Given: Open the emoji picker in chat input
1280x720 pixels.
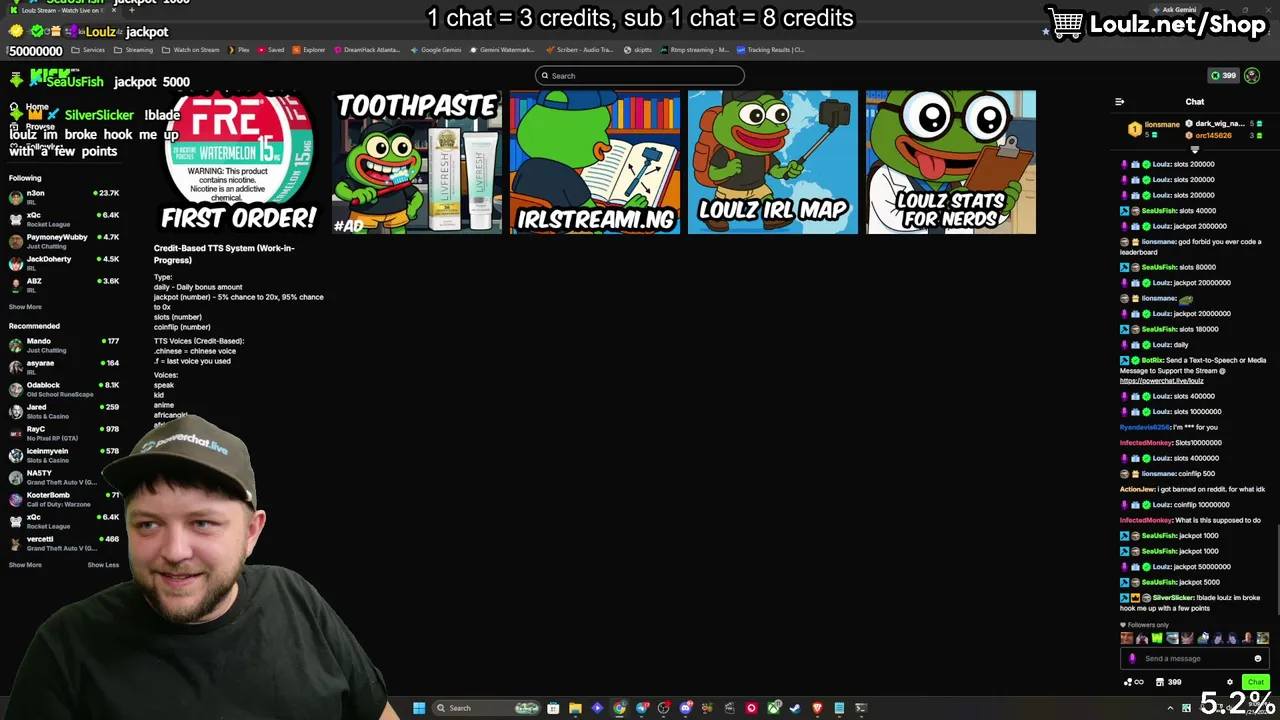Looking at the screenshot, I should point(1258,658).
